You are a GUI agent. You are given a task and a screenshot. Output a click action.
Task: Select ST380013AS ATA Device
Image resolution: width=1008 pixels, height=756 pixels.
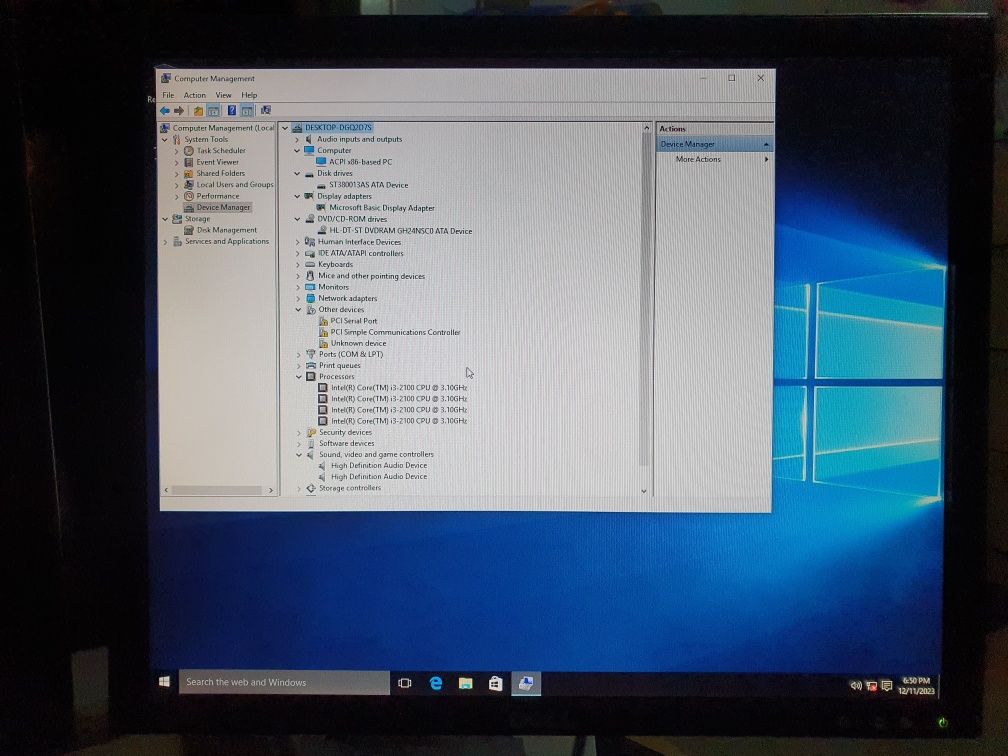[368, 185]
